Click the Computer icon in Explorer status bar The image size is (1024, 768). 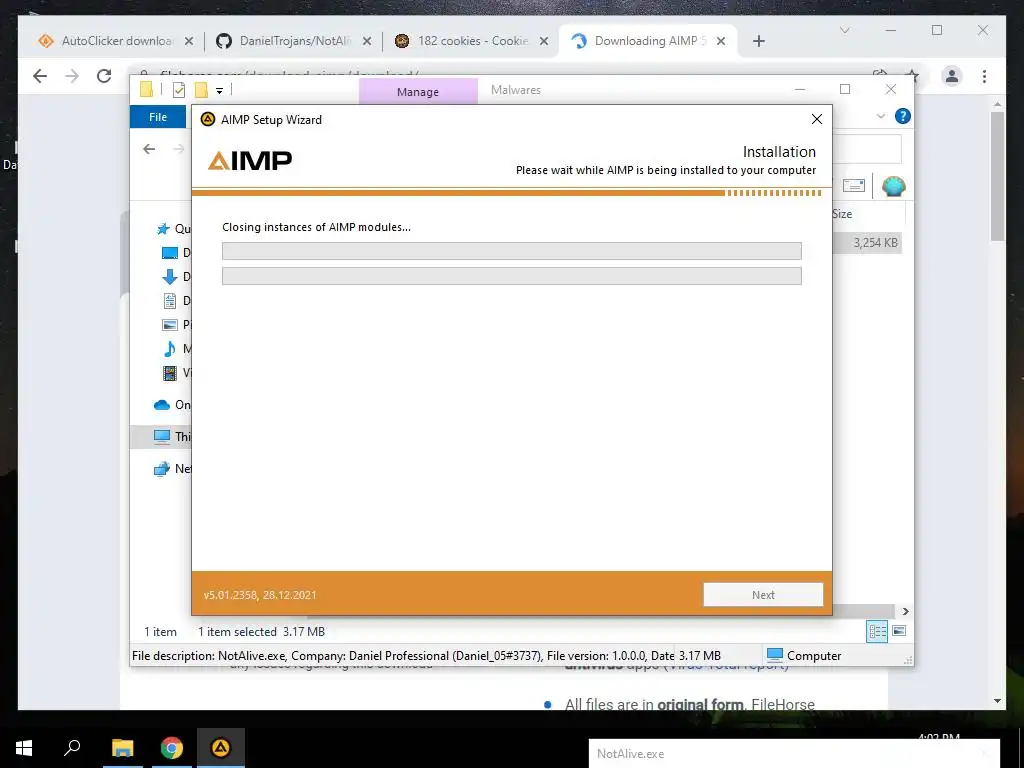click(x=775, y=655)
